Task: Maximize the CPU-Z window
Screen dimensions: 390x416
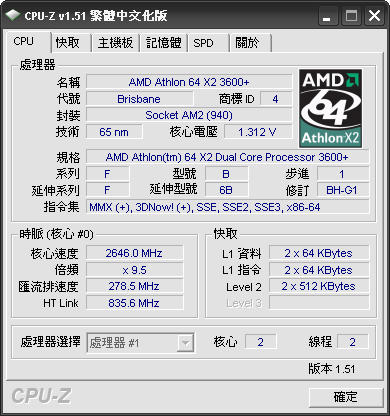Action: (351, 16)
